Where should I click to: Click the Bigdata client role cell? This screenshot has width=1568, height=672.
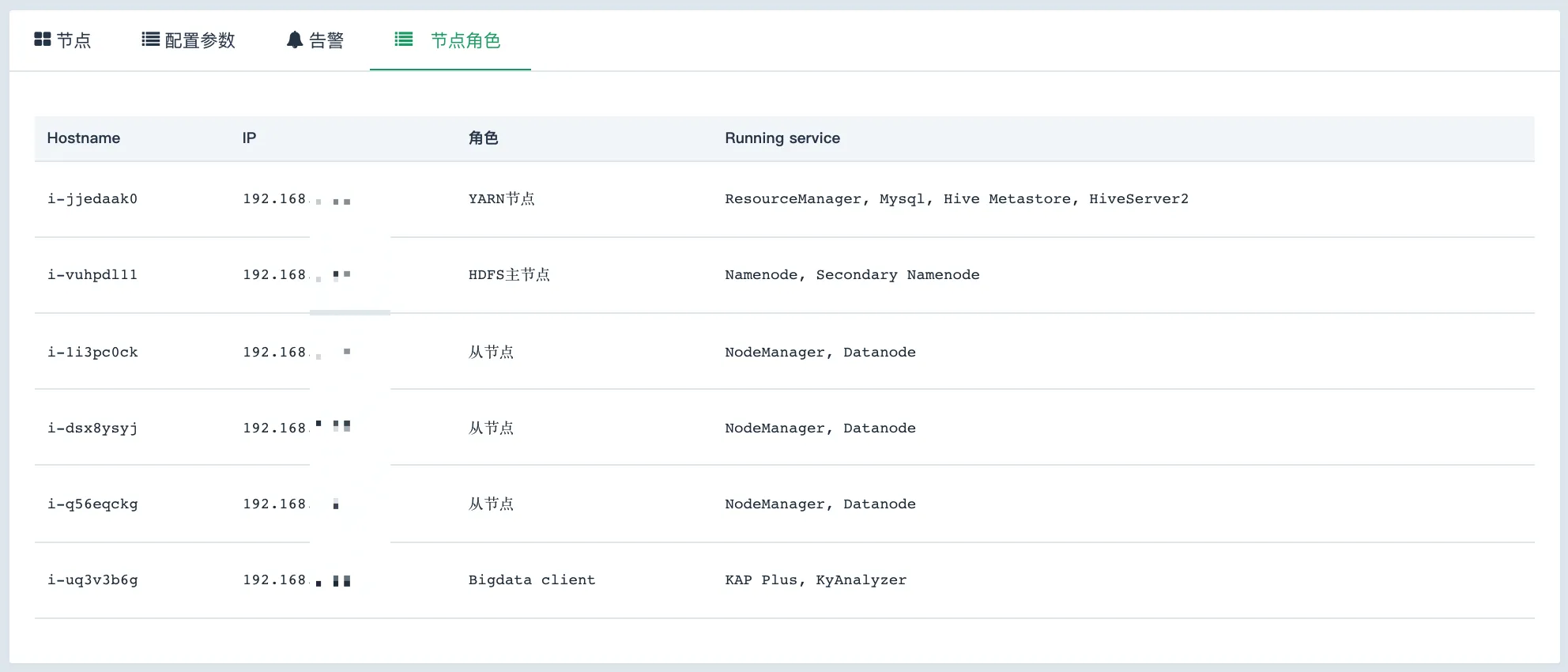click(532, 580)
